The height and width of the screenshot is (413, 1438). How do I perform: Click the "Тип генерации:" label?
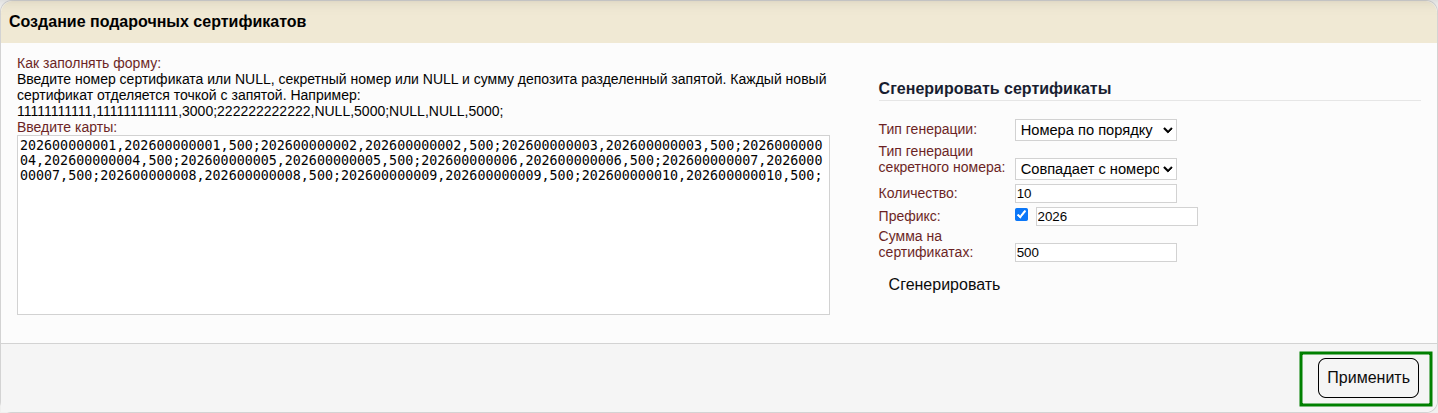[x=928, y=129]
